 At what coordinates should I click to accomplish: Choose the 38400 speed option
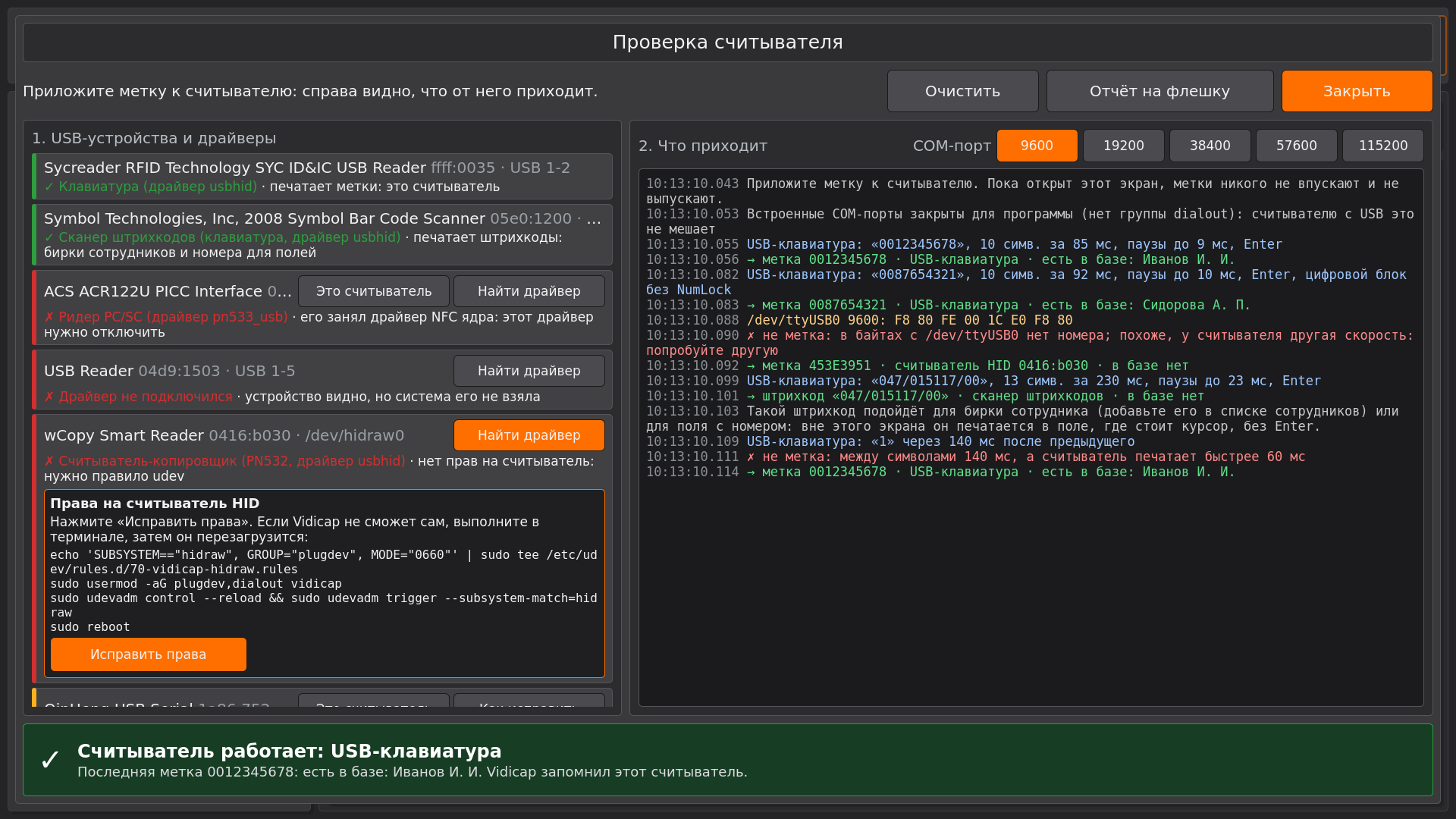coord(1210,146)
